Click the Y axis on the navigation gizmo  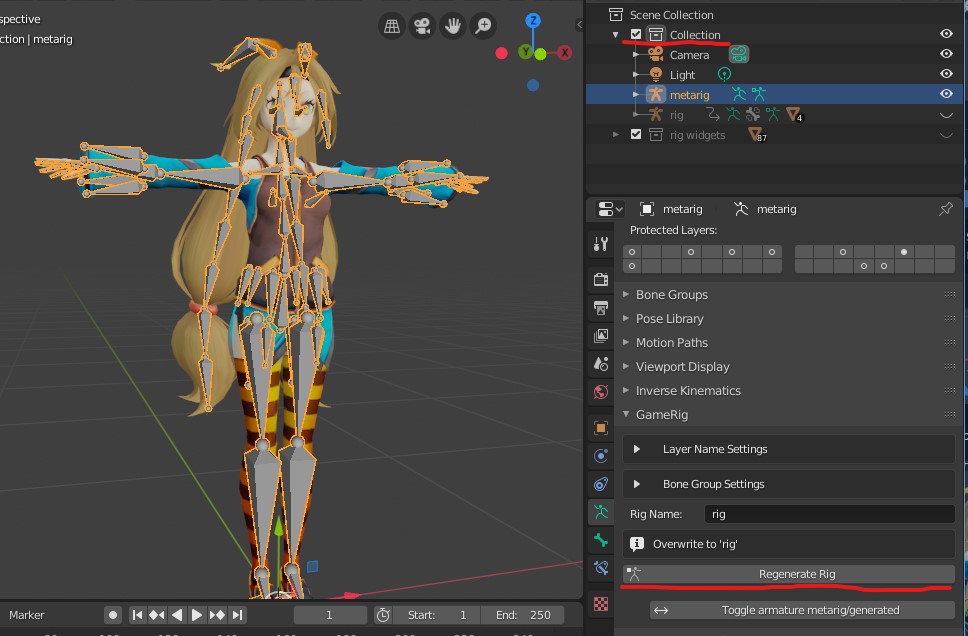[x=525, y=52]
